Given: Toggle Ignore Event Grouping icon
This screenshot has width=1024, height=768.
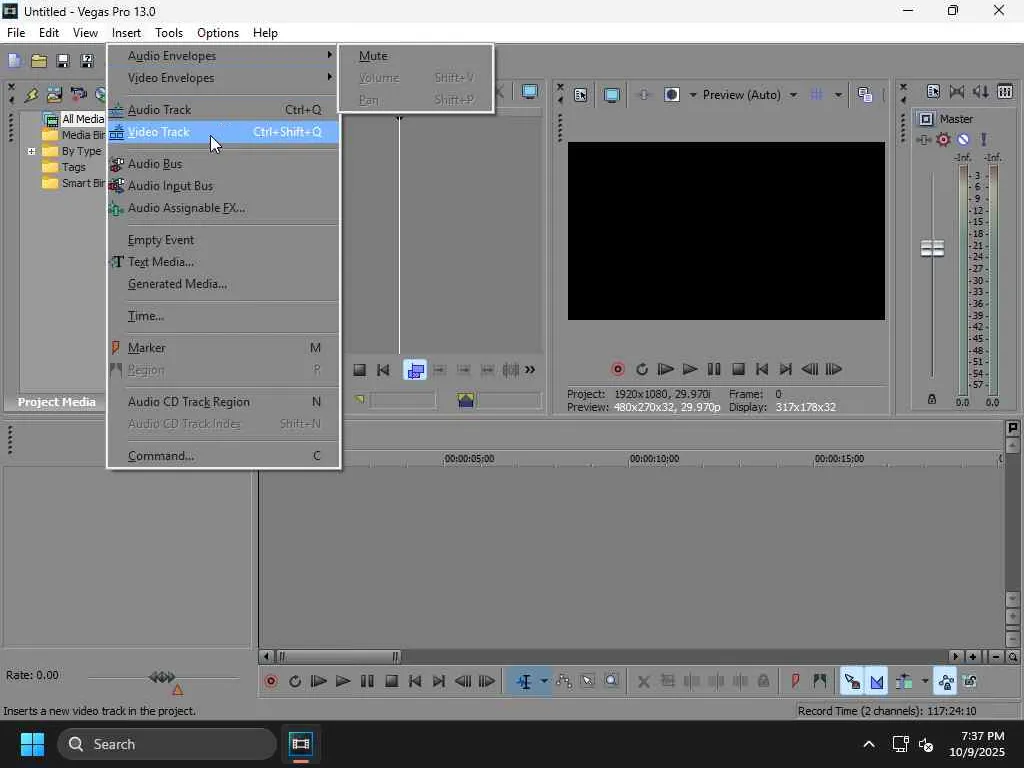Looking at the screenshot, I should [970, 681].
